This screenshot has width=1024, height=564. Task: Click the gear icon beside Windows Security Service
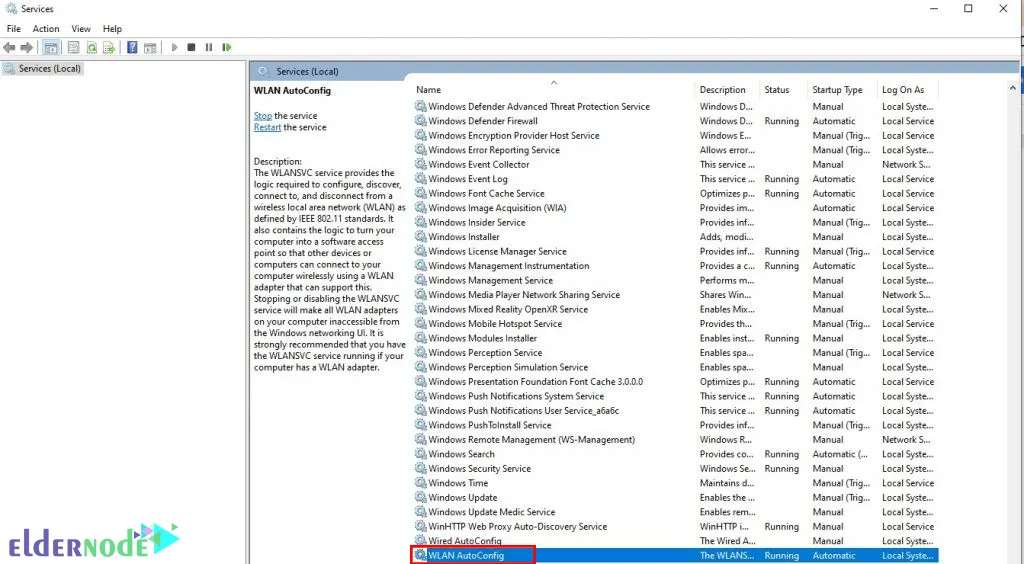click(x=421, y=469)
